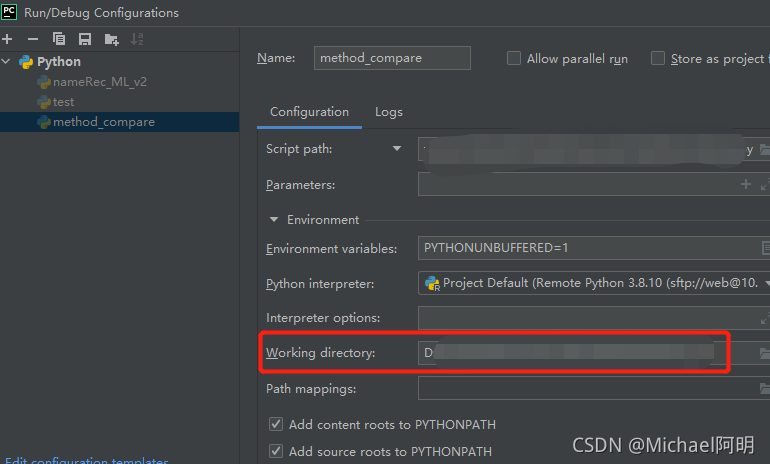Expand the Interpreter options field
The image size is (770, 464).
(765, 318)
